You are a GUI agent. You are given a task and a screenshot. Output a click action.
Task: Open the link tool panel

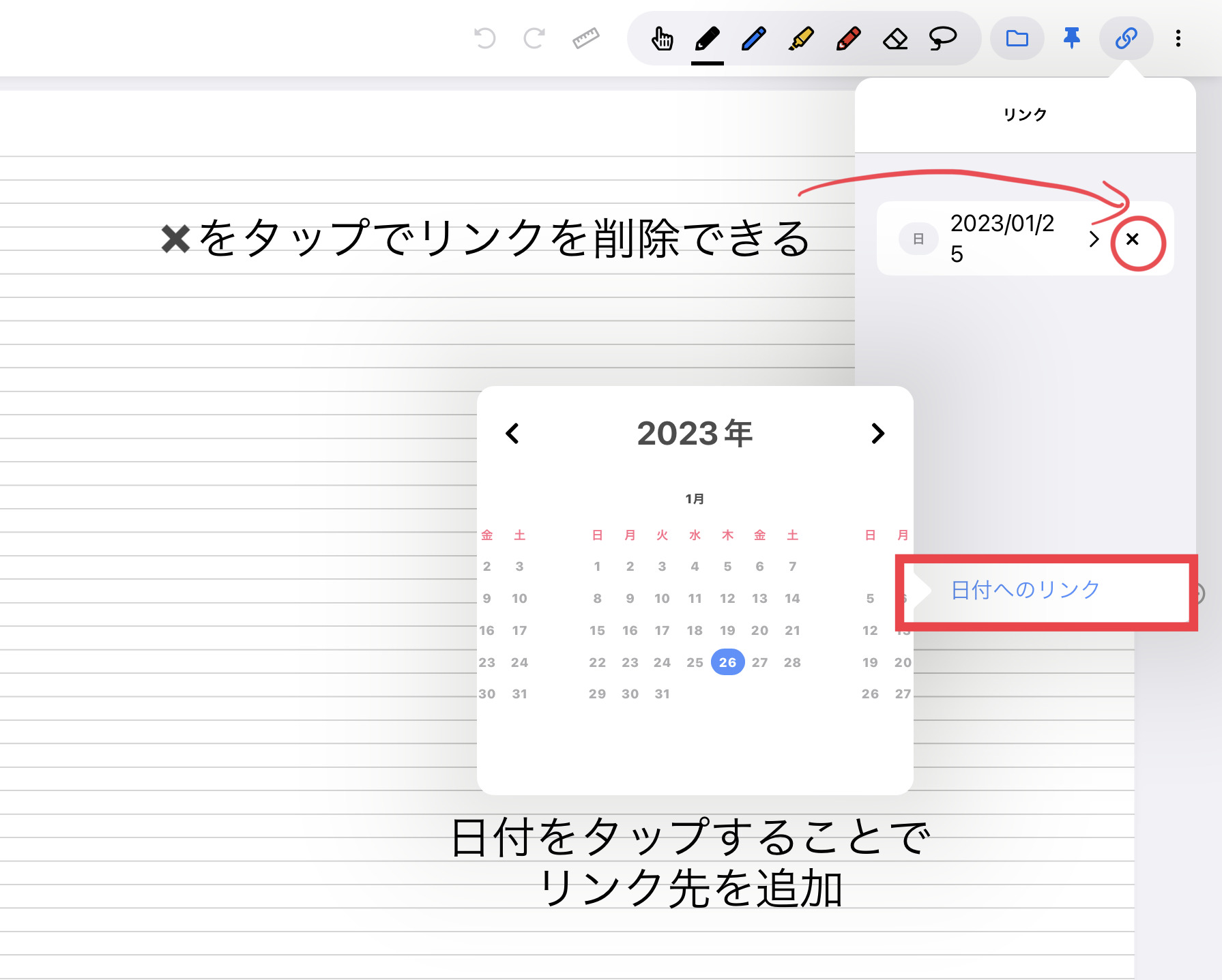pos(1126,39)
